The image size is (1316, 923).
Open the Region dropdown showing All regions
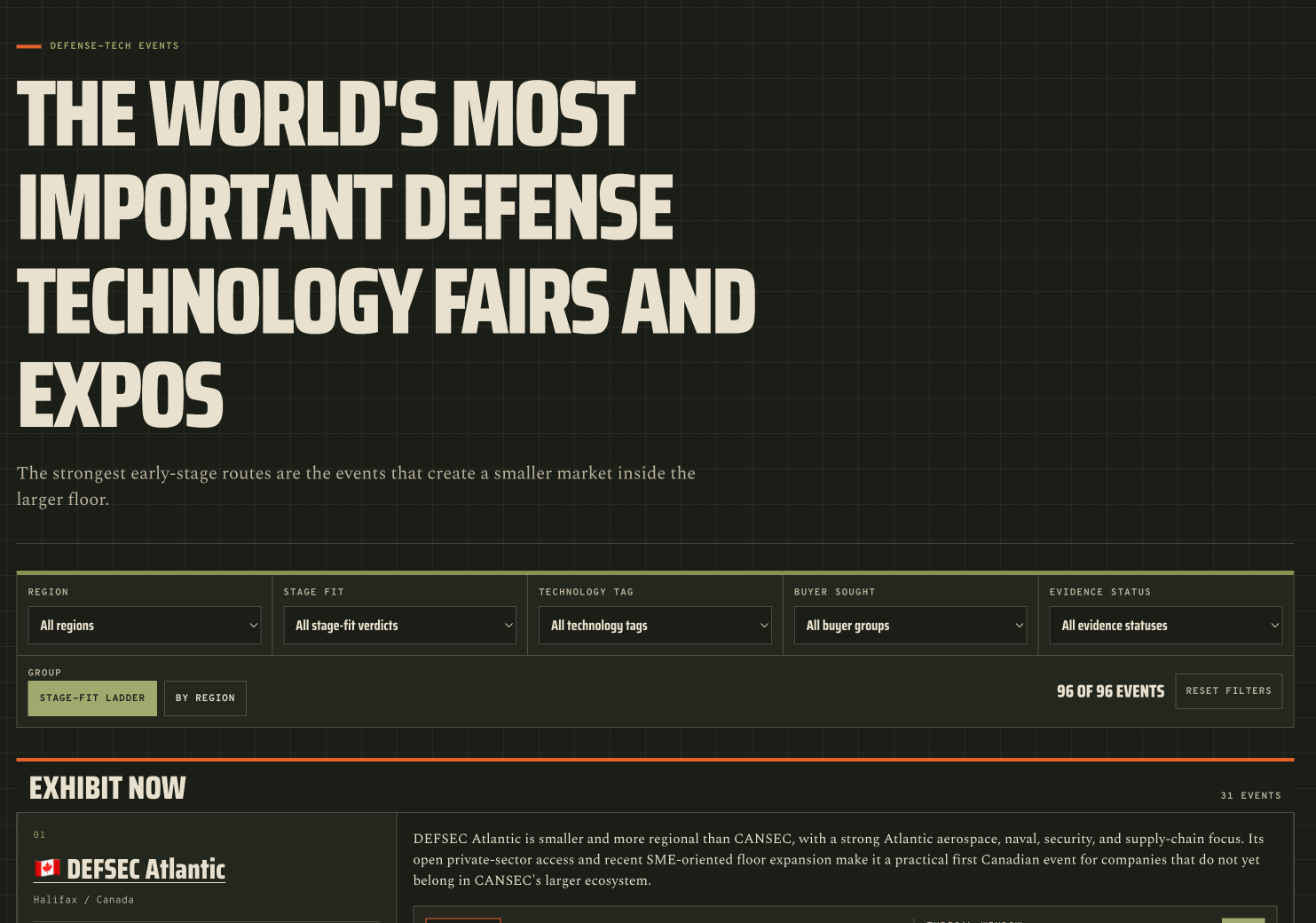pos(144,625)
